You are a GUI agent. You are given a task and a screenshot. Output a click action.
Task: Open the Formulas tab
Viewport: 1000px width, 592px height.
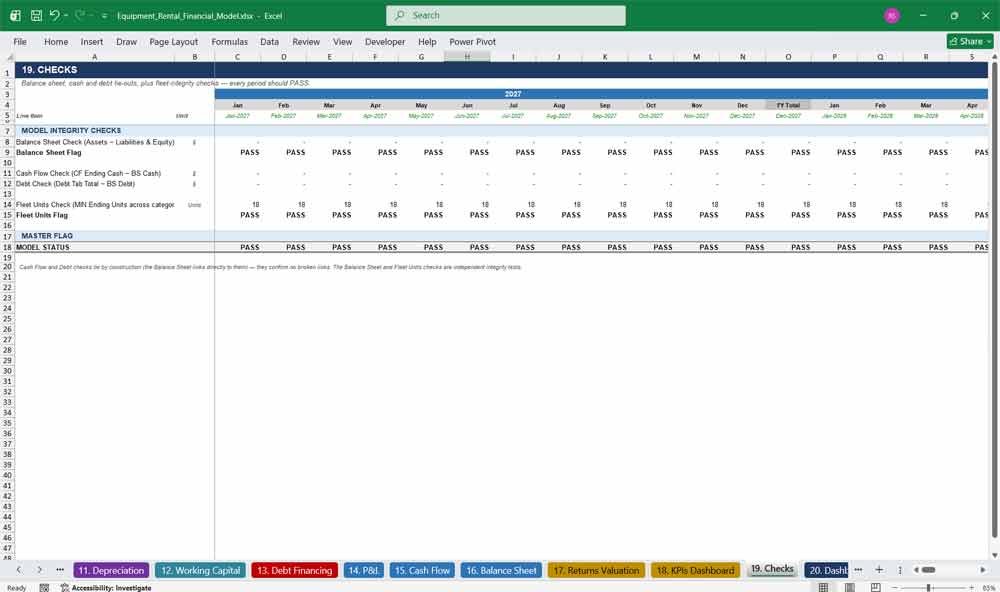coord(230,41)
